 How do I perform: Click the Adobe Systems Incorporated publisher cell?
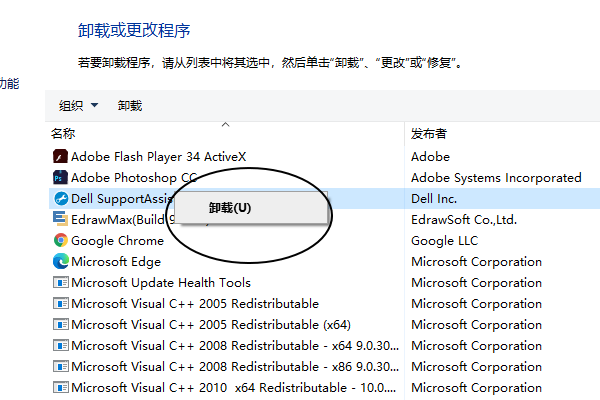point(496,178)
